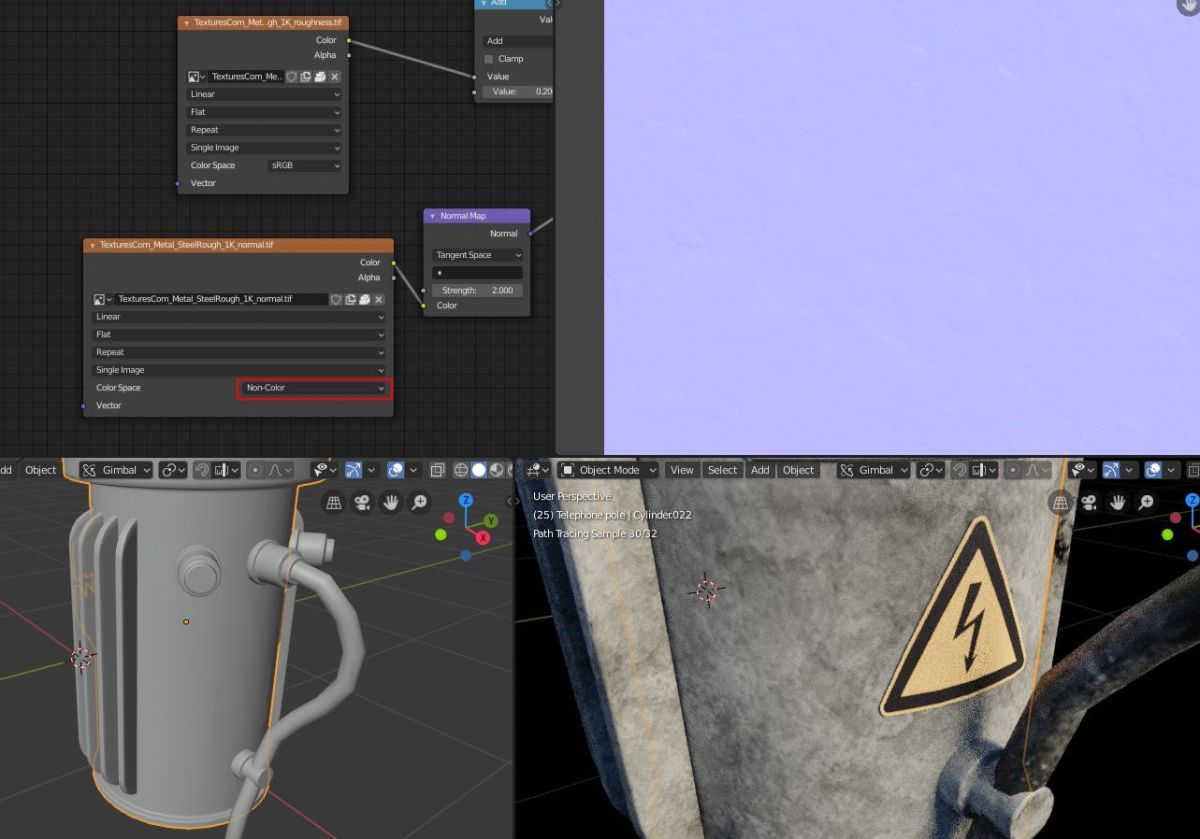The width and height of the screenshot is (1200, 839).
Task: Open Repeat extension dropdown in normal.tif node
Action: click(239, 352)
